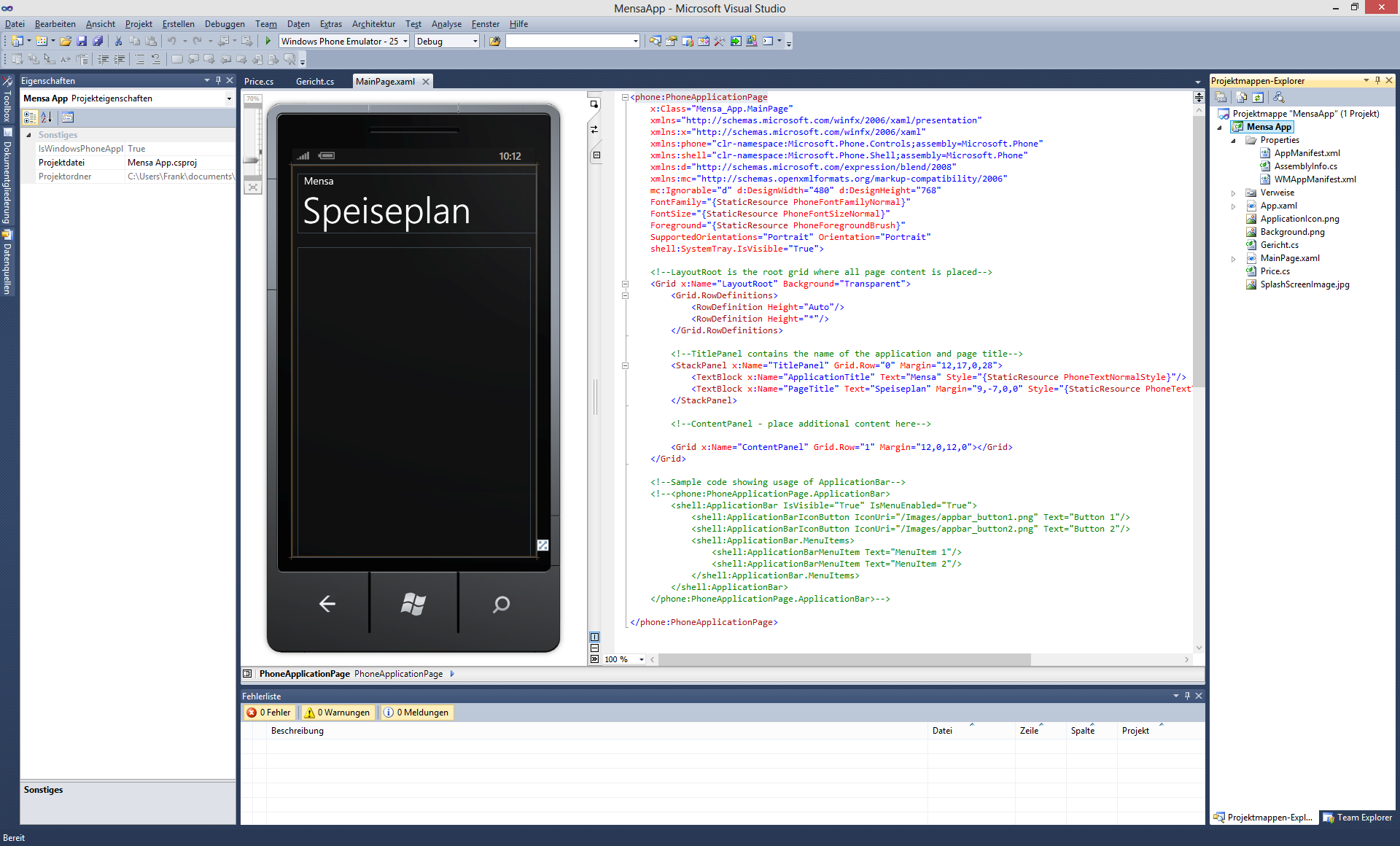Click the Open File folder icon

tap(66, 42)
